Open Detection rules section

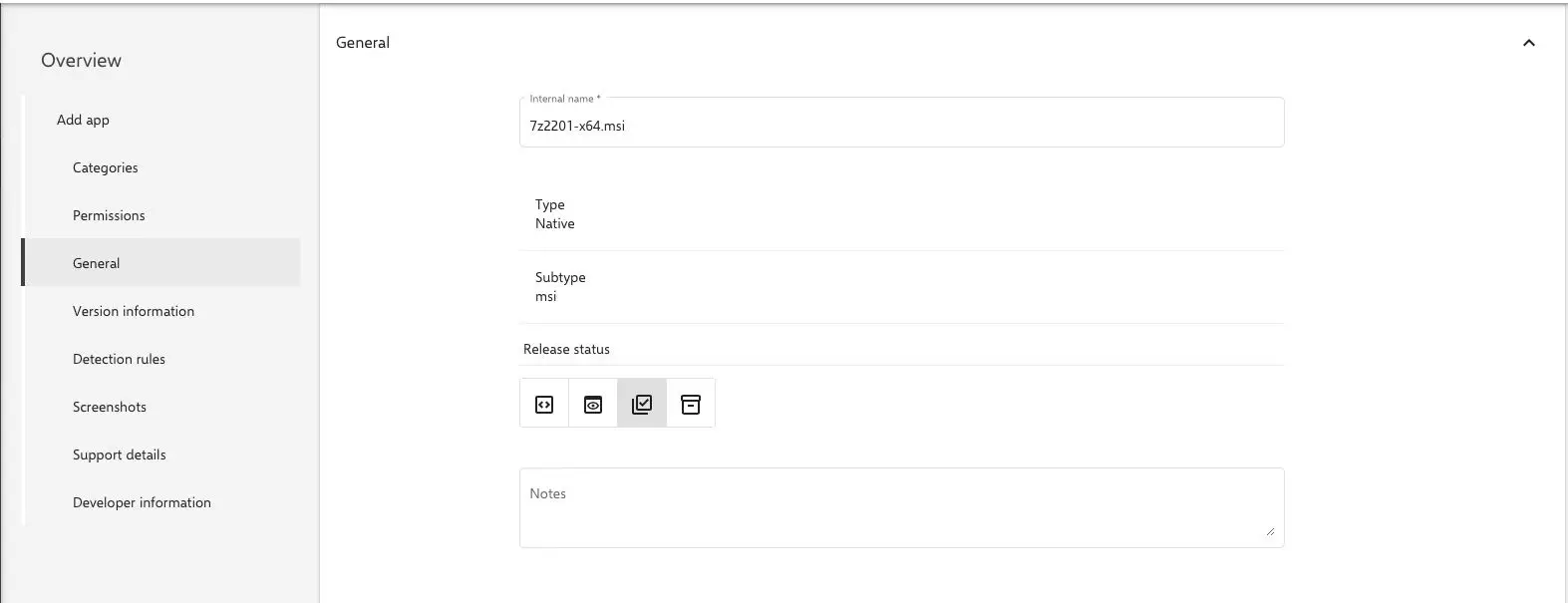119,359
